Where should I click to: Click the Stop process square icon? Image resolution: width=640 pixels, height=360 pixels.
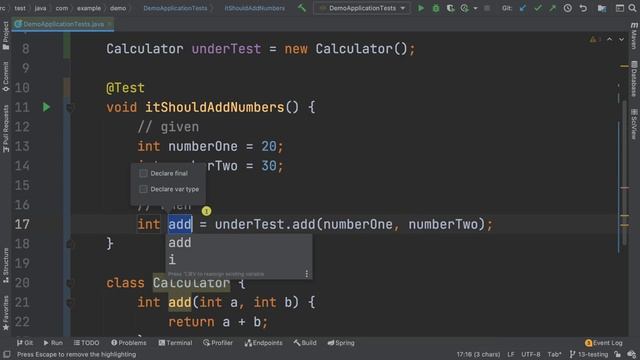click(487, 8)
